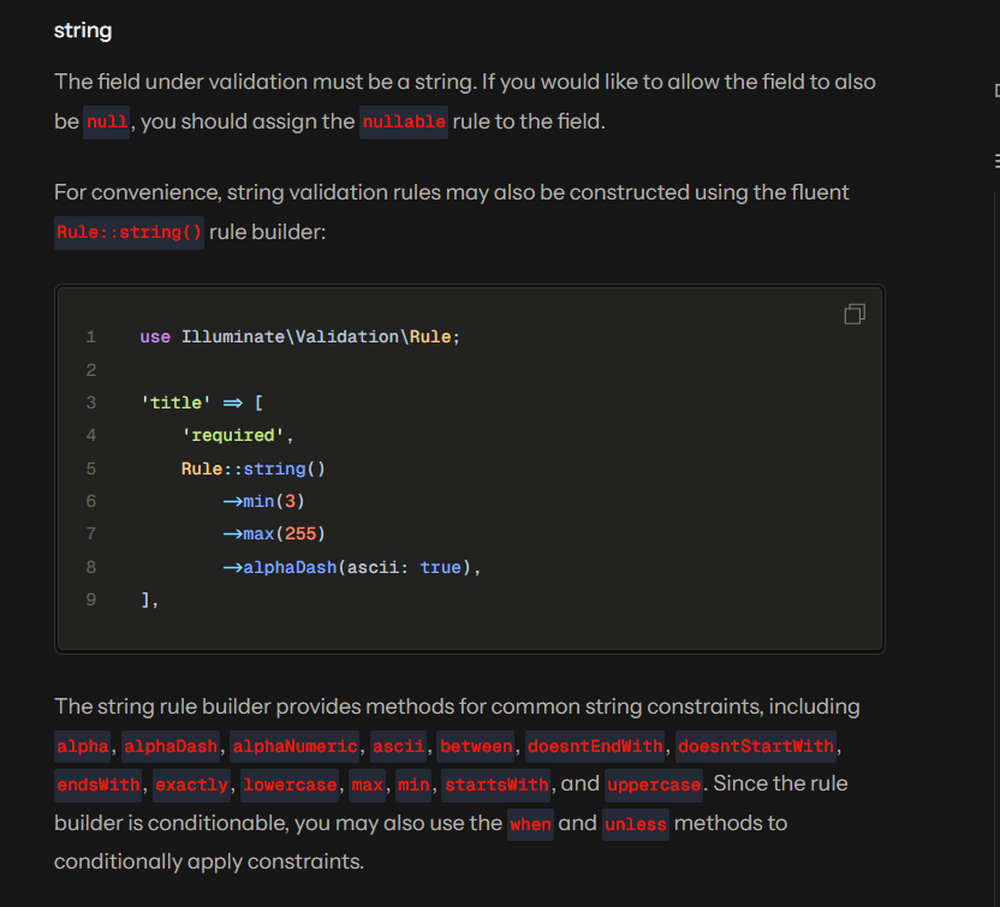Click the startsWith constraint label
This screenshot has width=1000, height=907.
(x=497, y=785)
